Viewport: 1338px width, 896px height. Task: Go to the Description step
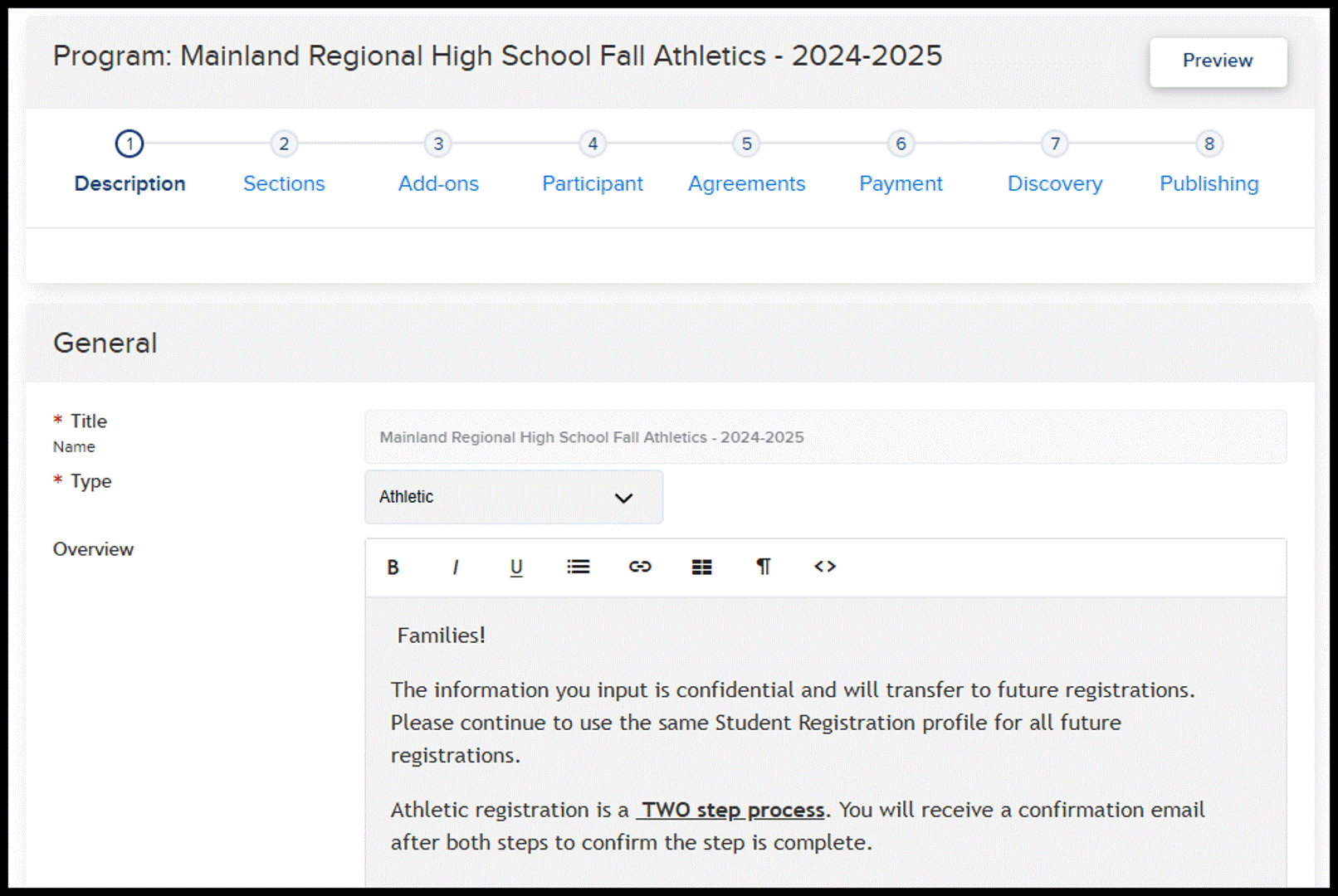click(x=129, y=183)
